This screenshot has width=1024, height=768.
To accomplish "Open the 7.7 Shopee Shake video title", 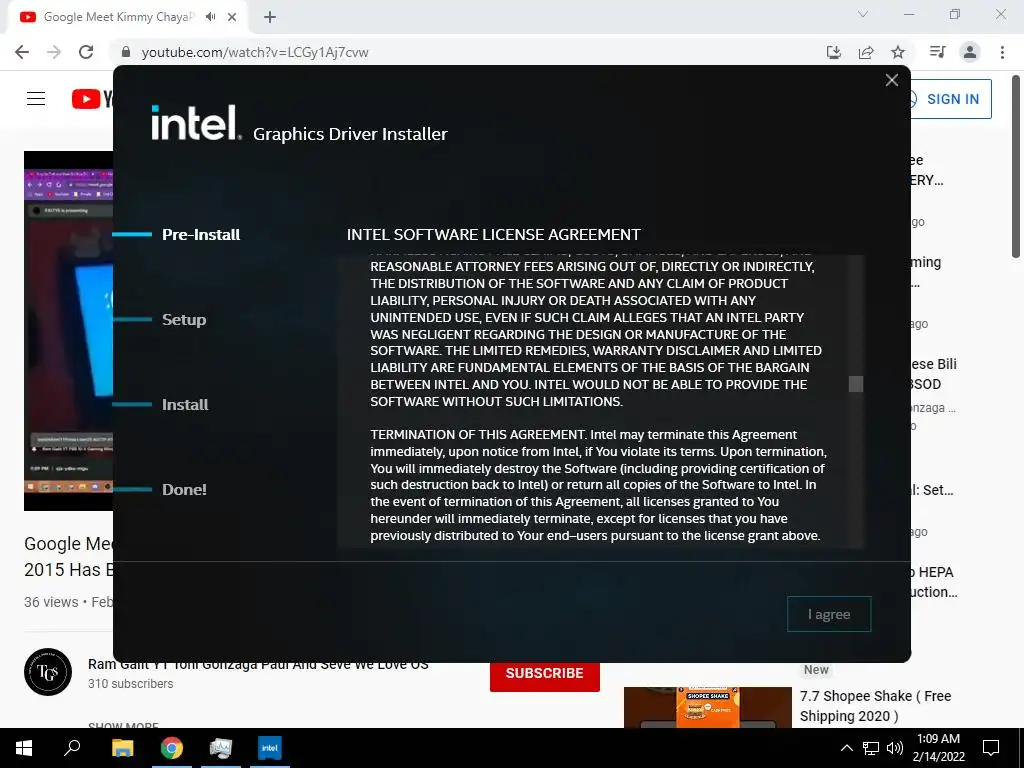I will [875, 706].
